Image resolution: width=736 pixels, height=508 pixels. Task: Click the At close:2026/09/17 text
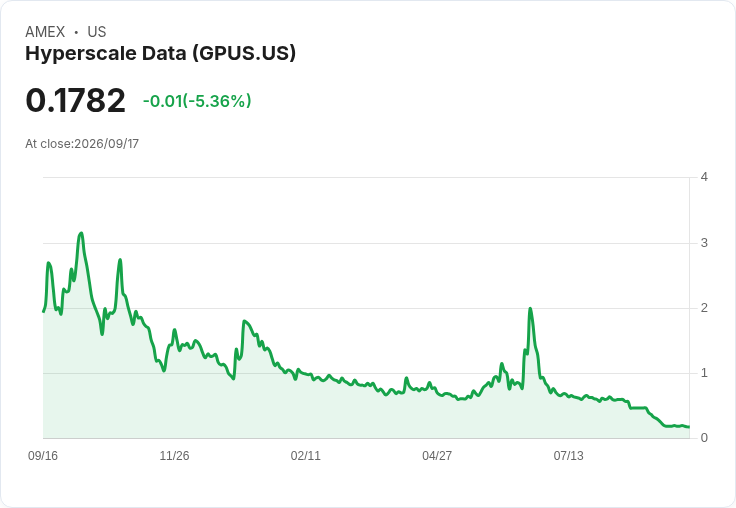(x=82, y=144)
